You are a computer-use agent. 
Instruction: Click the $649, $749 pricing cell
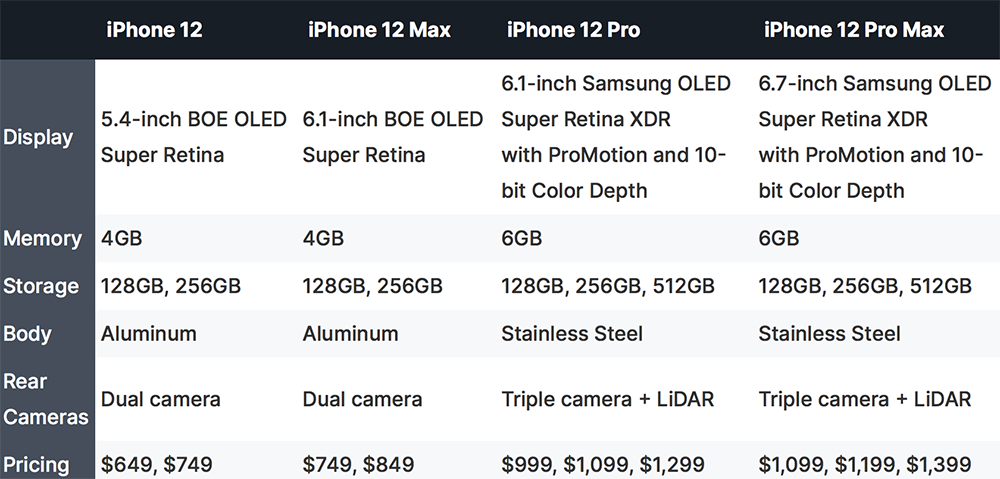pyautogui.click(x=156, y=464)
